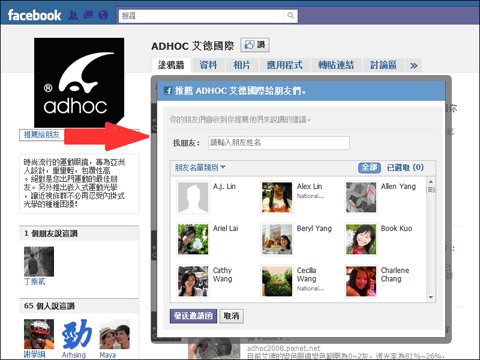Click the Maya fan photo
The image size is (480, 360).
(x=115, y=334)
